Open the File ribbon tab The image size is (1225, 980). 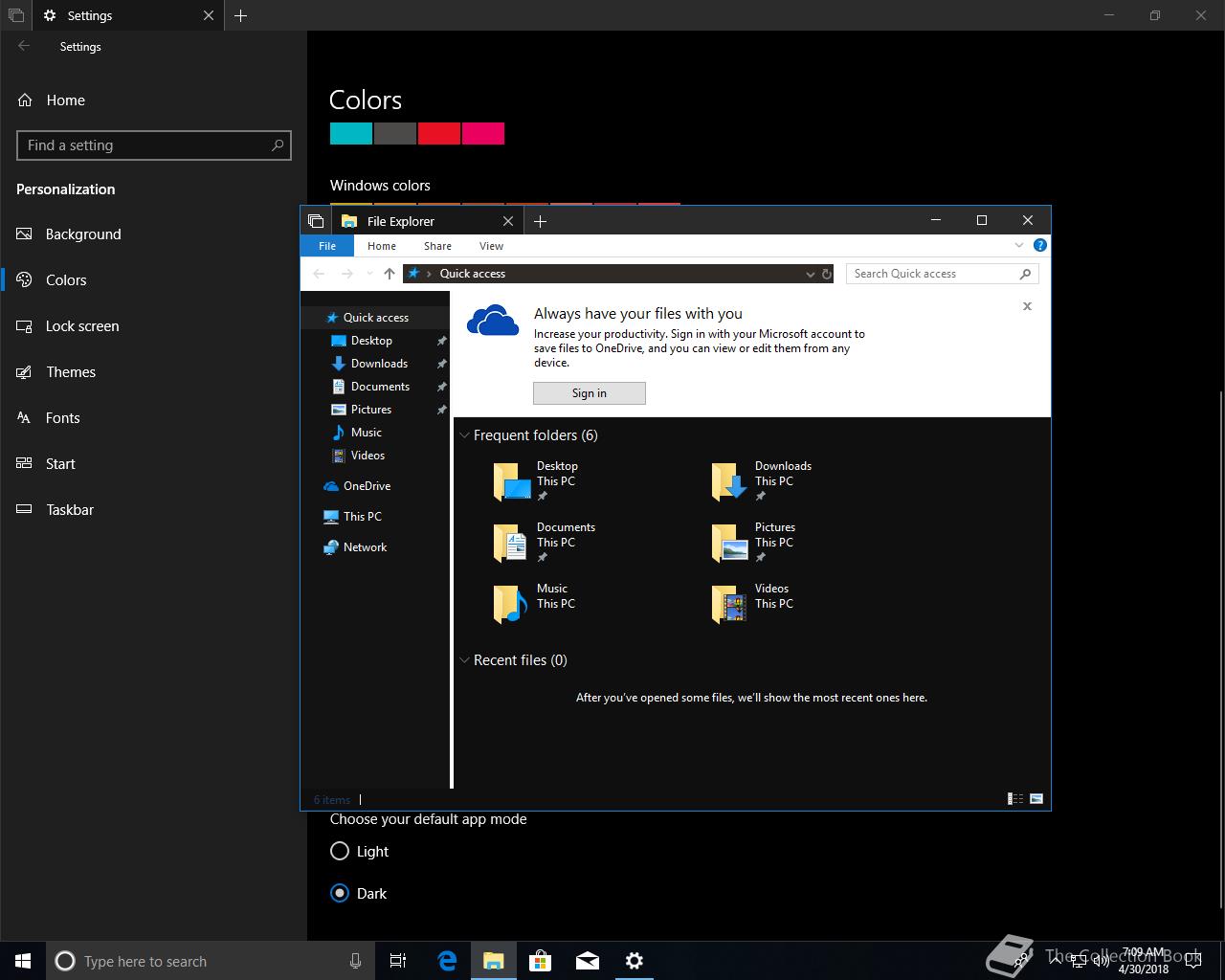[327, 246]
